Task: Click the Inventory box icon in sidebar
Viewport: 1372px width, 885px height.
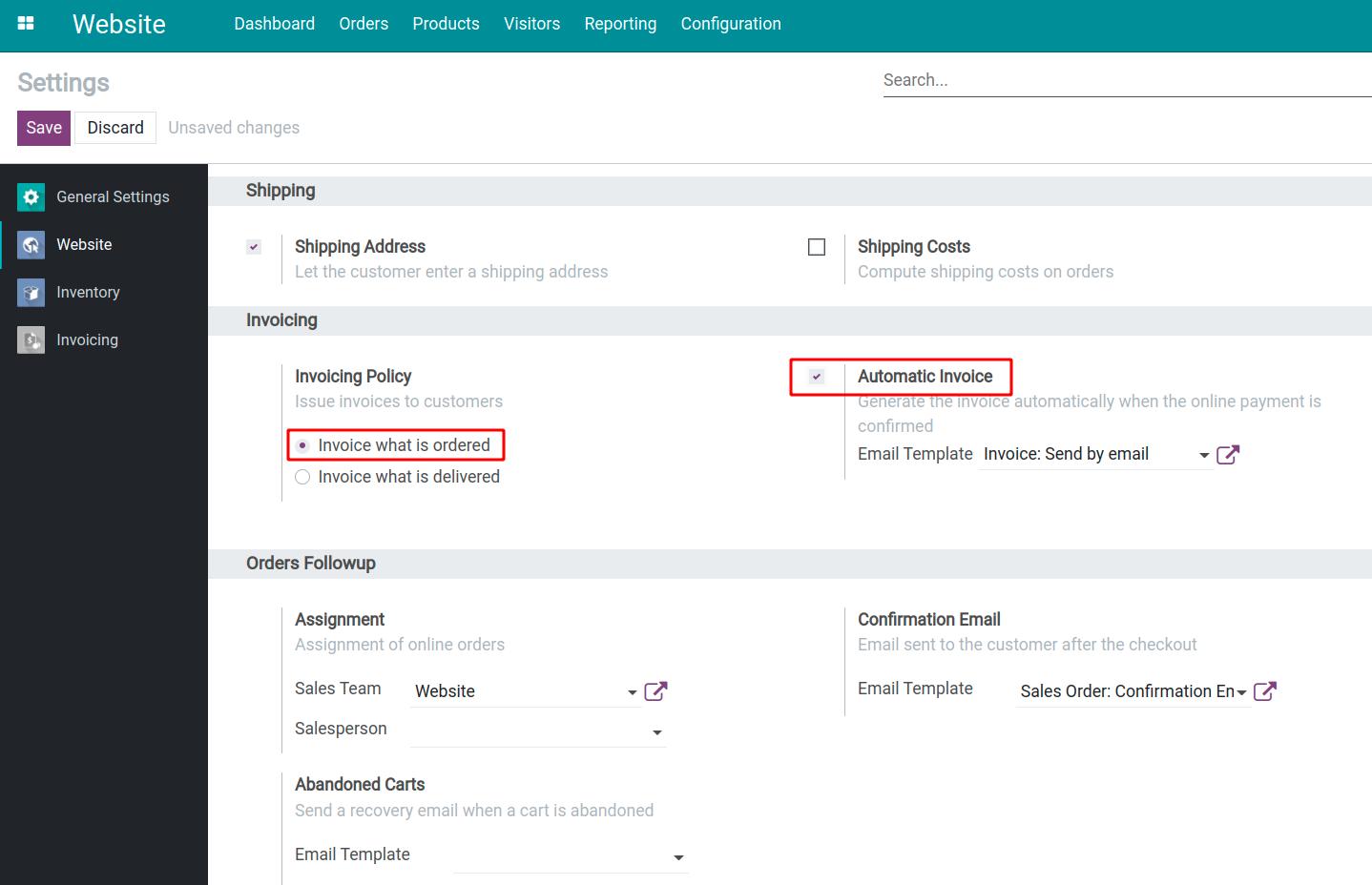Action: [31, 293]
